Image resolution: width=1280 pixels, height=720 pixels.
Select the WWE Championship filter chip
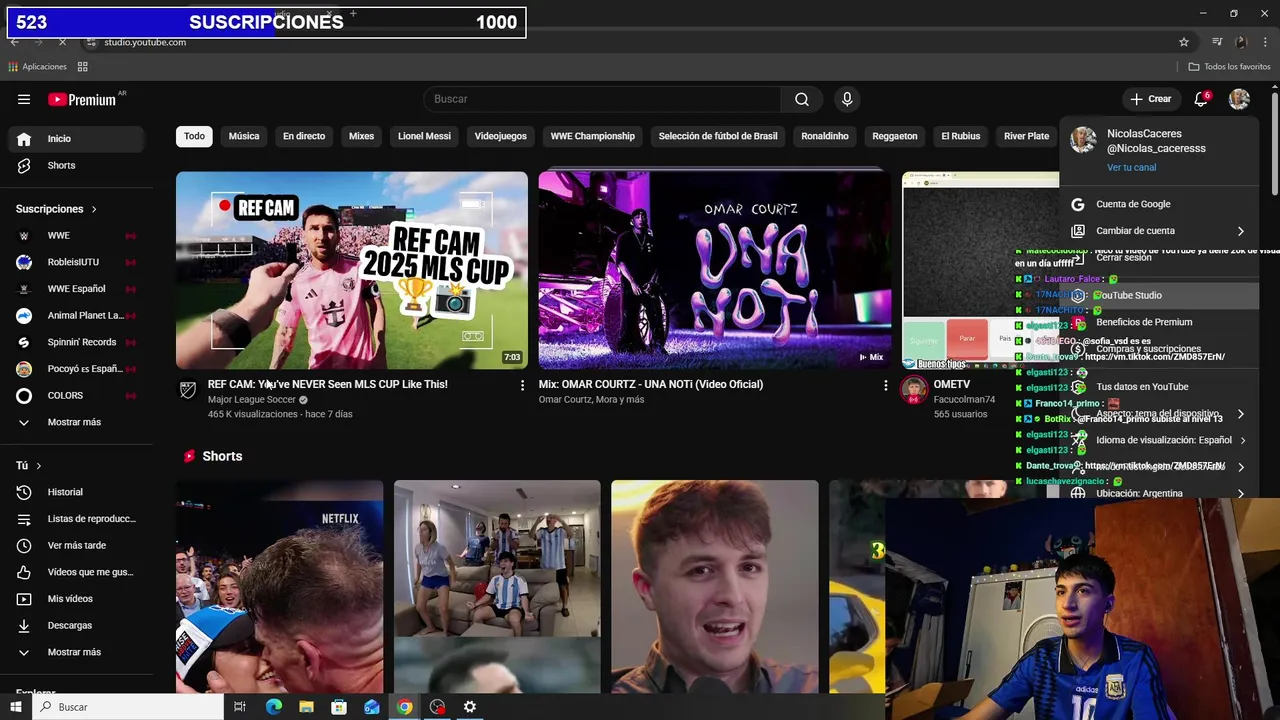592,136
